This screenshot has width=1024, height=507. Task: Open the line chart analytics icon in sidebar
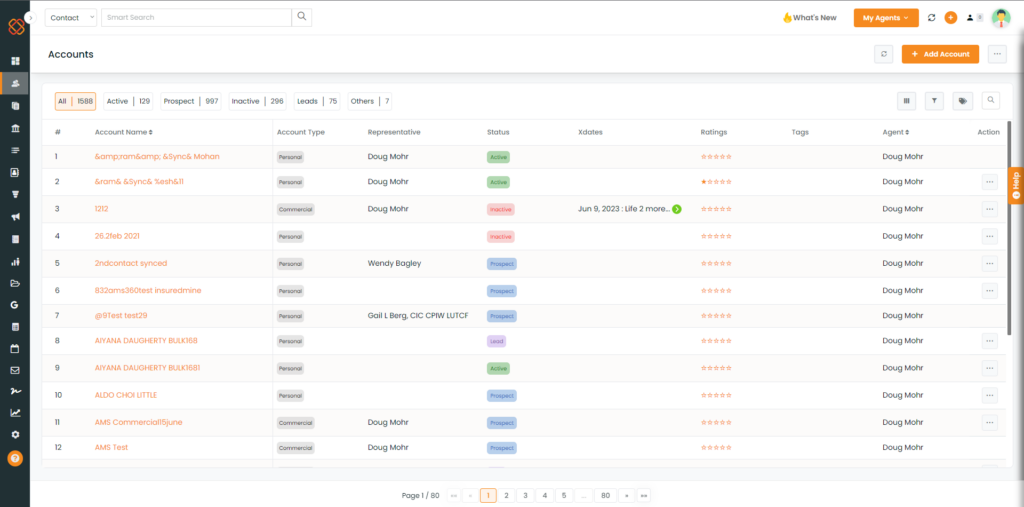click(15, 413)
